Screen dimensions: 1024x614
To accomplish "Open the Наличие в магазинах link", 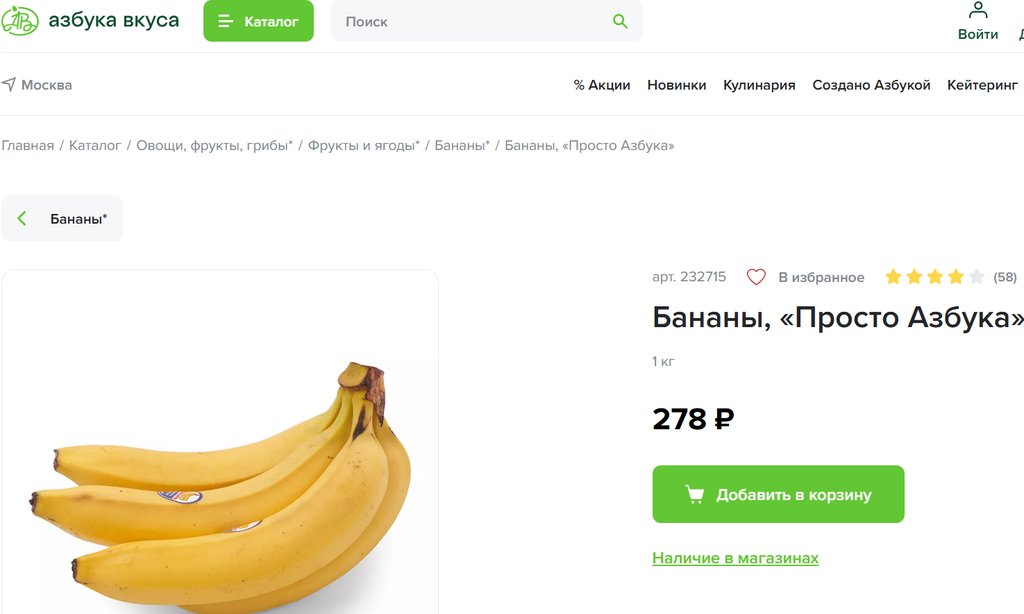I will pos(735,558).
